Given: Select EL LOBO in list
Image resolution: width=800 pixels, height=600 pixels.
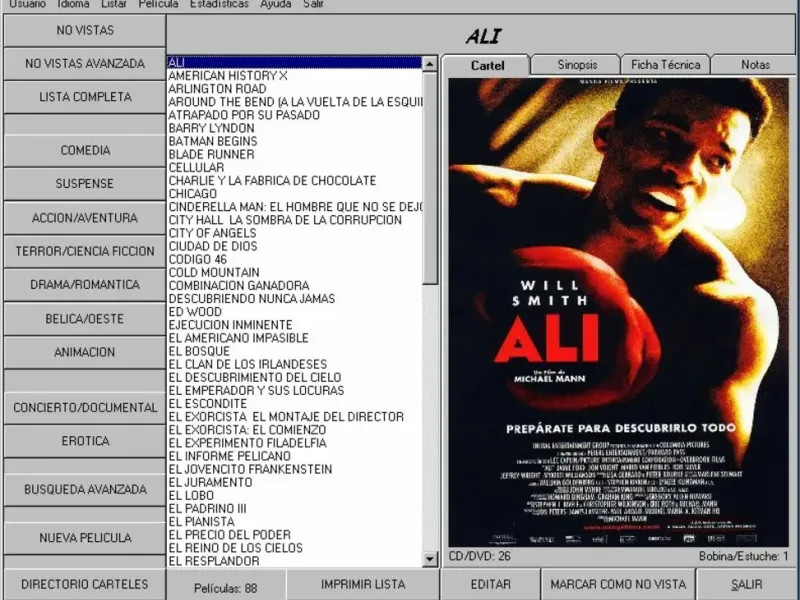Looking at the screenshot, I should [294, 495].
